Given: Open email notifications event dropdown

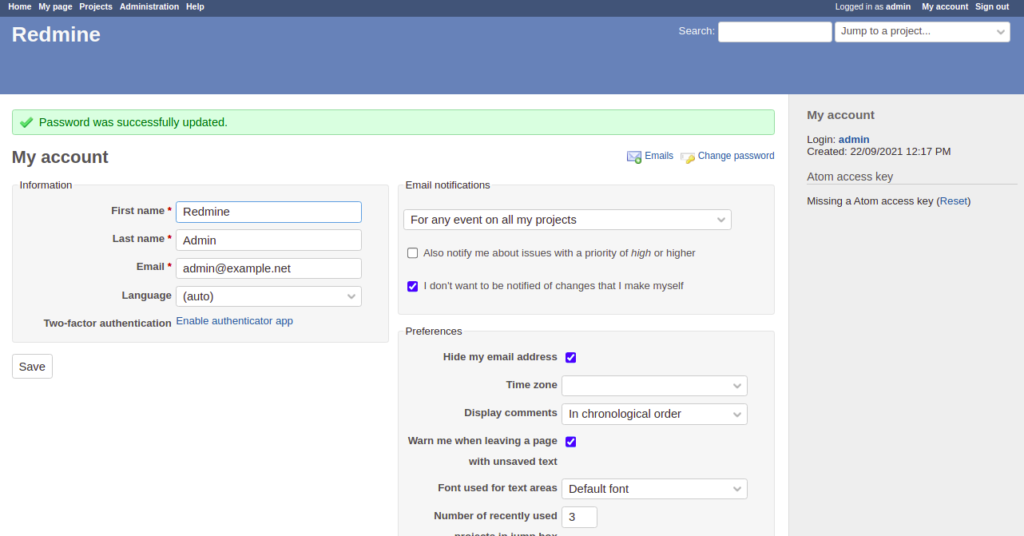Looking at the screenshot, I should coord(567,220).
